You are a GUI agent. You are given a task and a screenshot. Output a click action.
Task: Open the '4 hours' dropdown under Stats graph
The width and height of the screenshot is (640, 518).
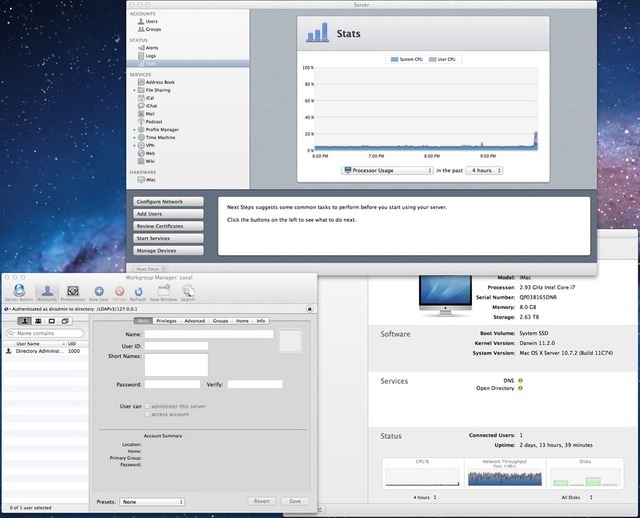coord(484,170)
